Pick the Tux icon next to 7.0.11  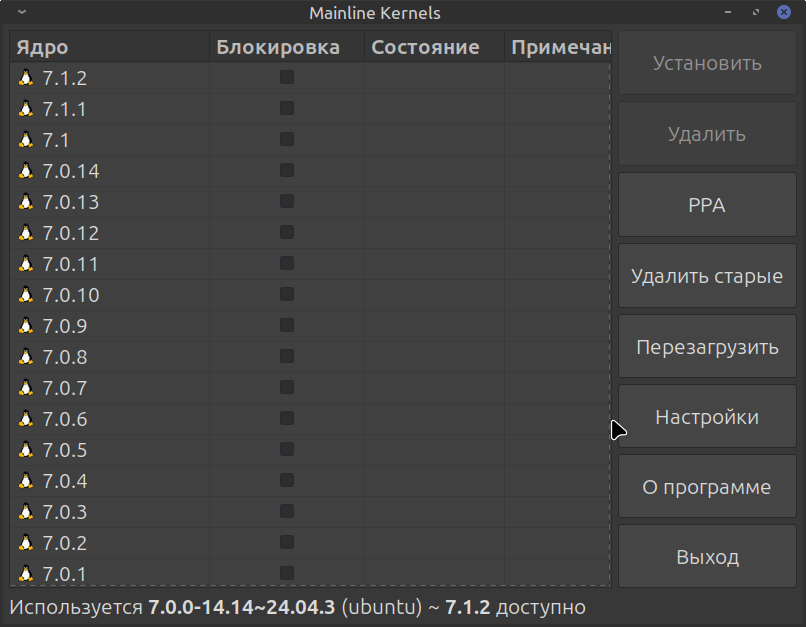[x=26, y=264]
